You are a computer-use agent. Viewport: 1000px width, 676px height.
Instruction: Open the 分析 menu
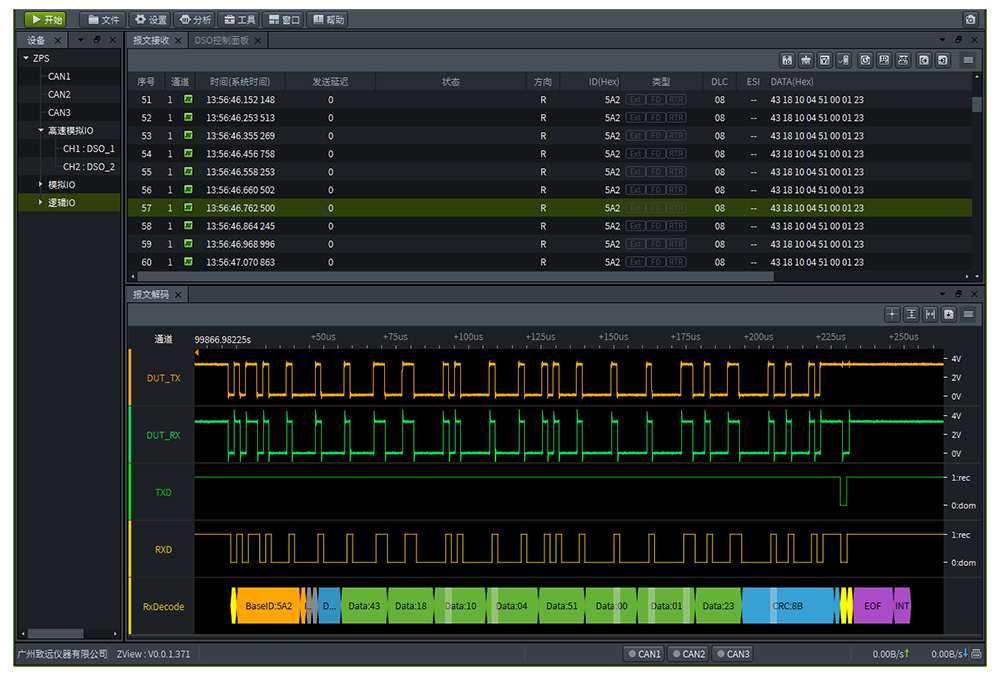click(x=195, y=20)
